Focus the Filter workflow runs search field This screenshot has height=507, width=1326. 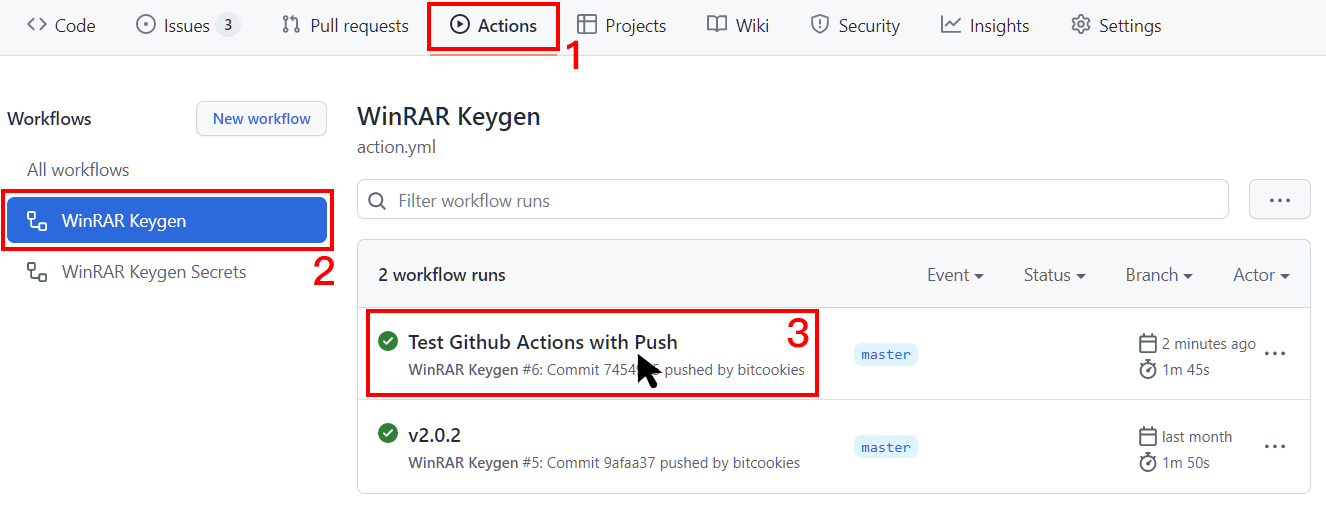(x=800, y=201)
